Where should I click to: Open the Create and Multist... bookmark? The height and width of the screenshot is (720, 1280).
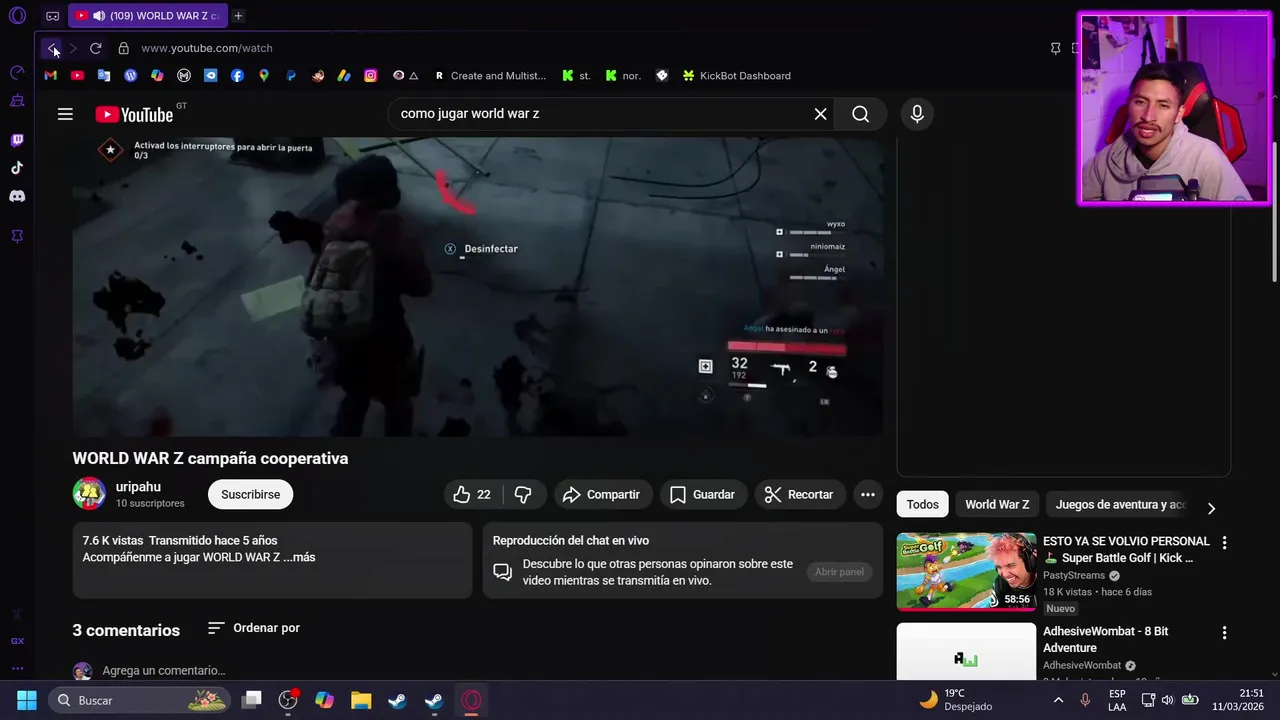point(490,76)
